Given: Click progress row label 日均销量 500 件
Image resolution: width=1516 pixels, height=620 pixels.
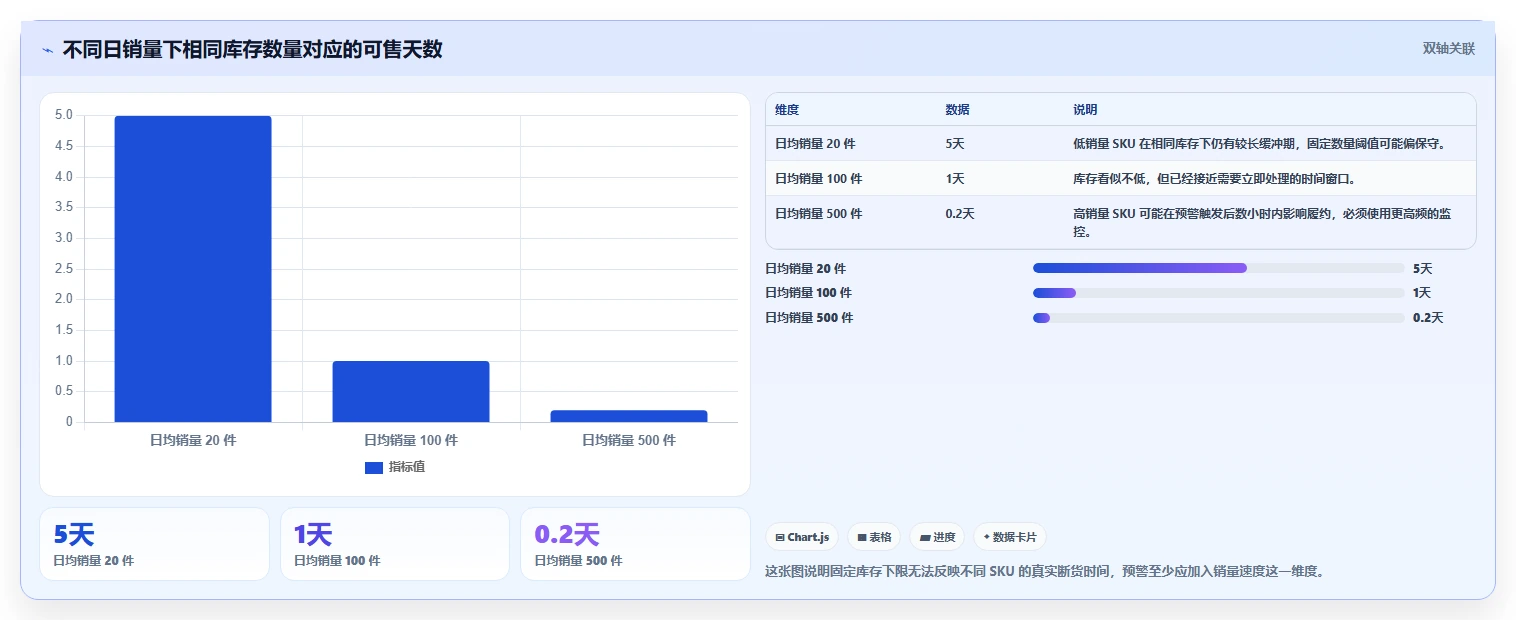Looking at the screenshot, I should (x=808, y=318).
